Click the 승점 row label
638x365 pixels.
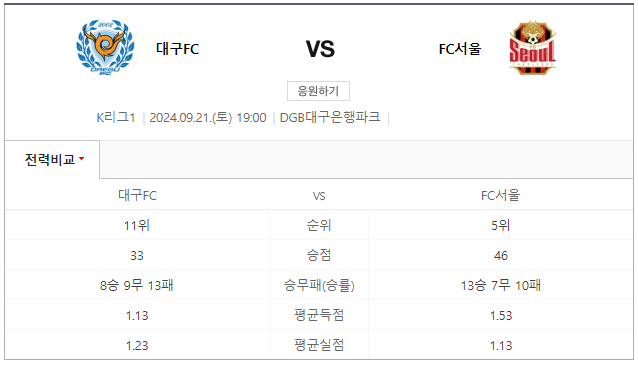click(319, 255)
